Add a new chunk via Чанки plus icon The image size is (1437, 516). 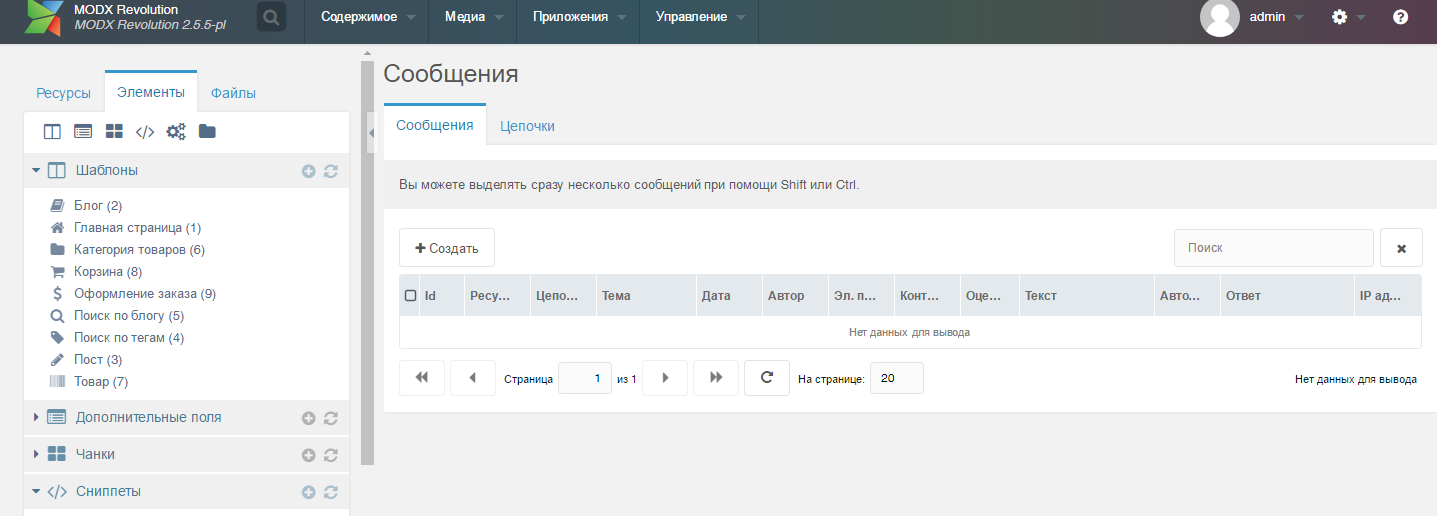pos(309,455)
